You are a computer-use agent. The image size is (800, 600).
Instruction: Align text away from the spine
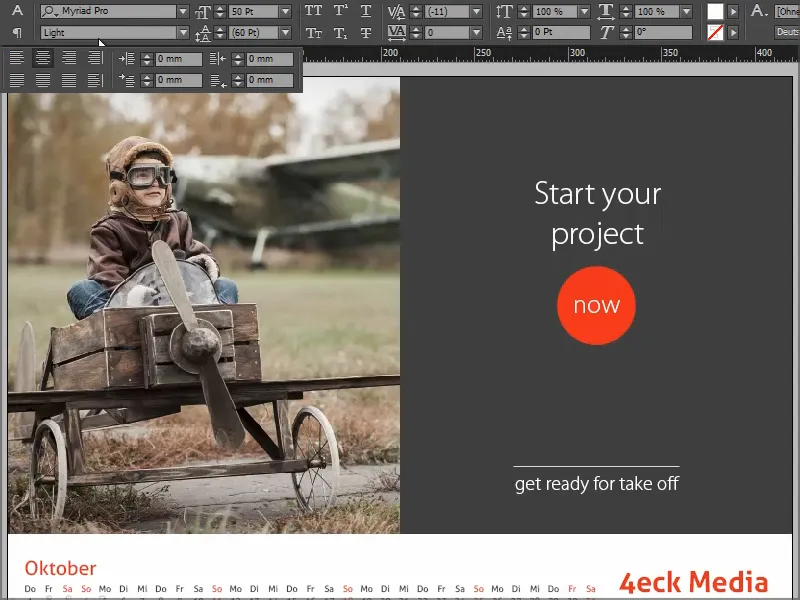(95, 80)
